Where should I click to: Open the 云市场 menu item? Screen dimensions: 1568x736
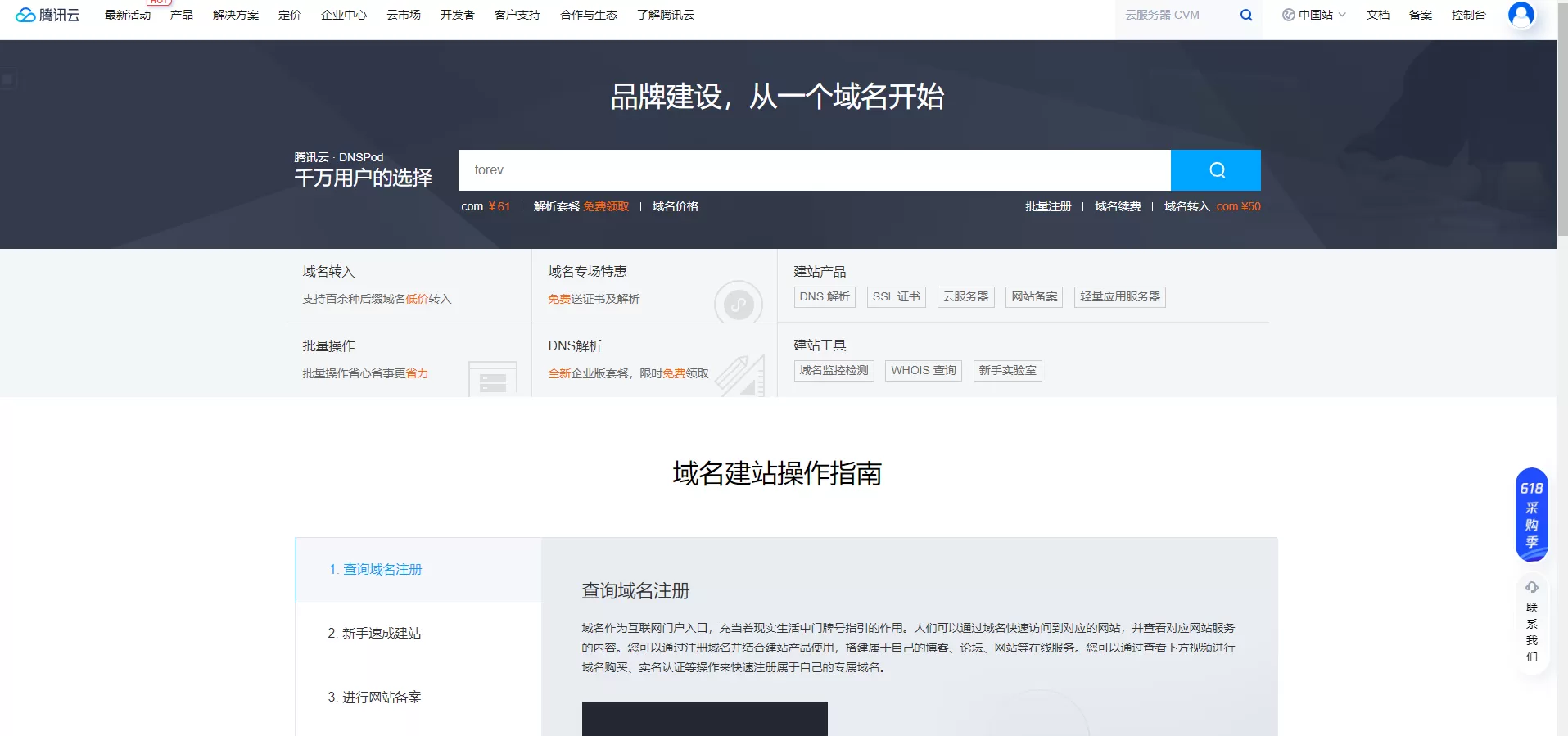404,15
